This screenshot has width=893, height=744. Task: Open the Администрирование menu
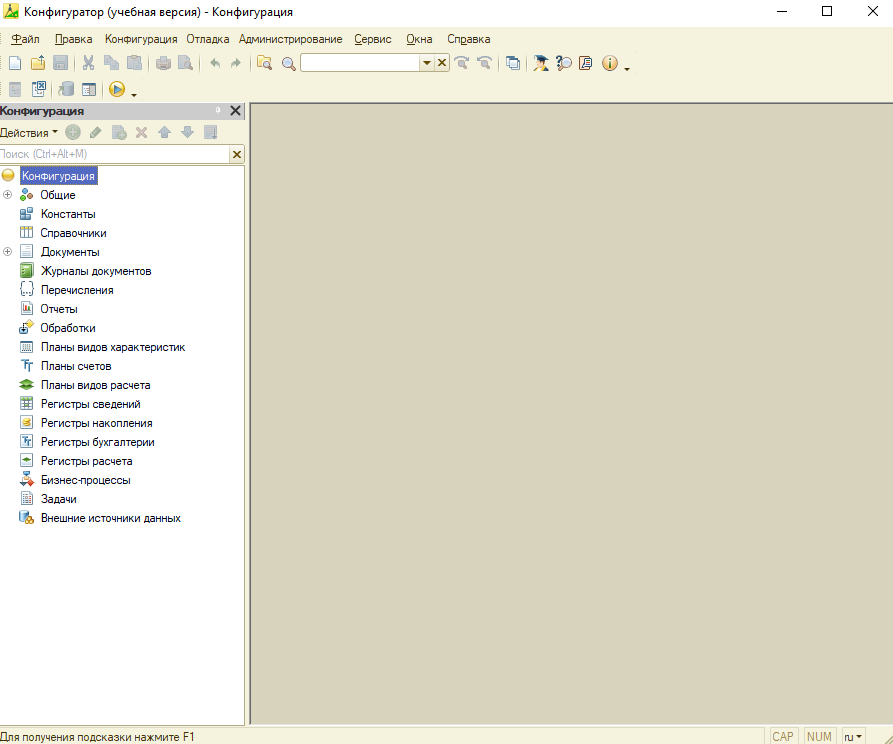(290, 39)
